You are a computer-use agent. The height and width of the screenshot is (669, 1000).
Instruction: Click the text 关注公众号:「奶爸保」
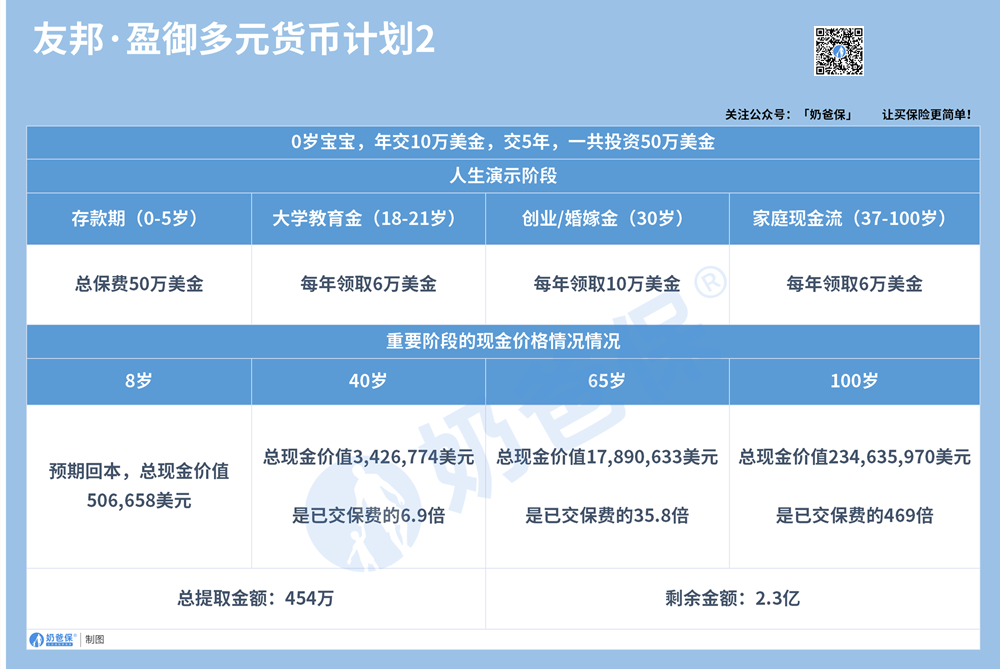[789, 114]
